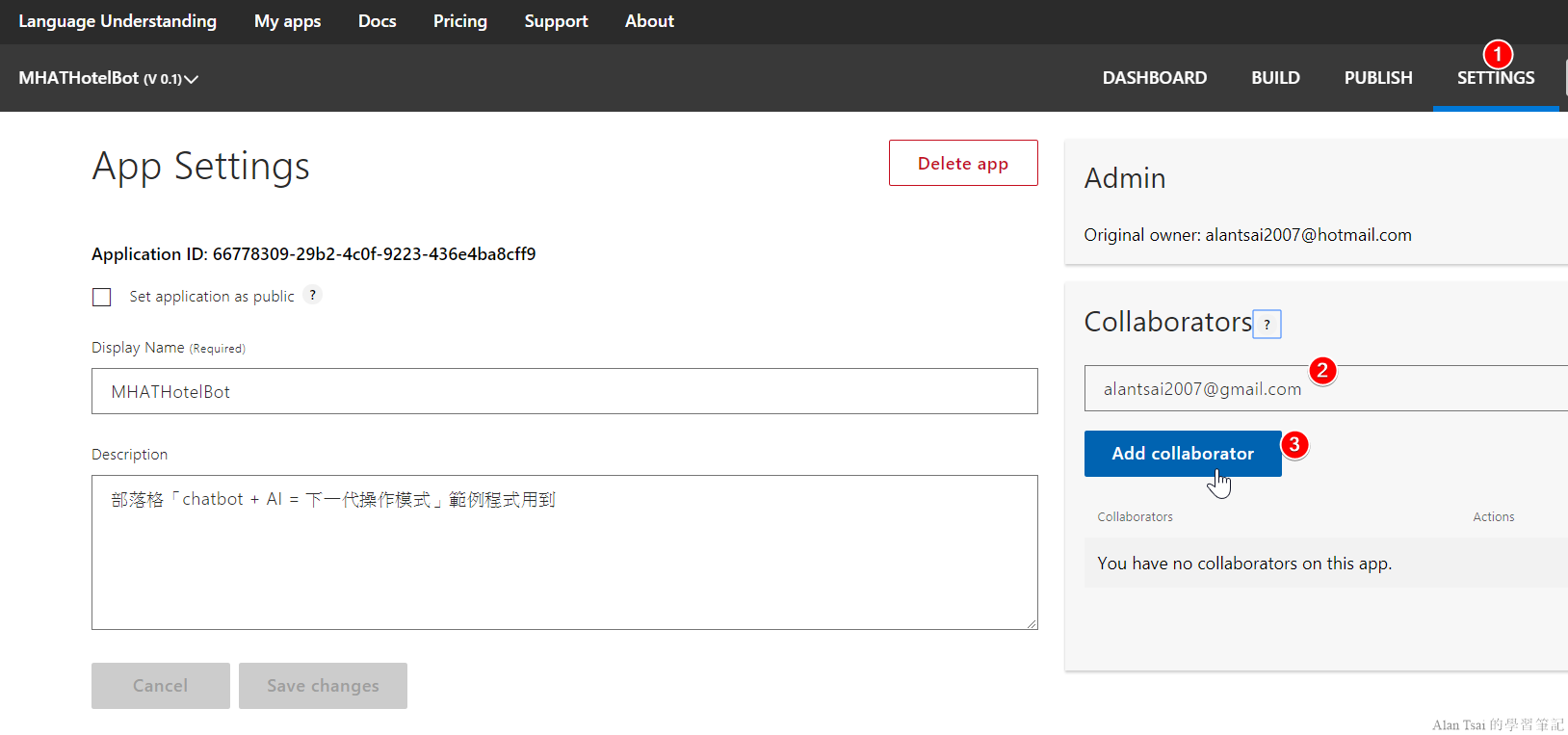1568x735 pixels.
Task: Open the Support link
Action: pos(556,21)
